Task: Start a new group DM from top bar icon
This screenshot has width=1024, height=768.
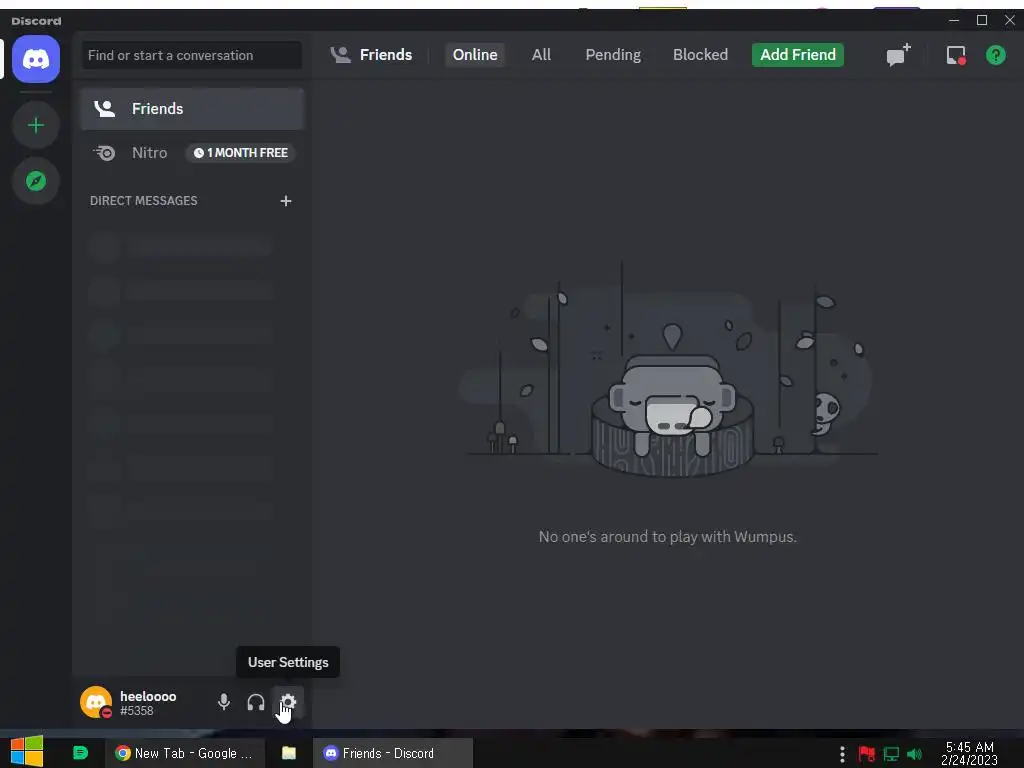Action: point(898,55)
